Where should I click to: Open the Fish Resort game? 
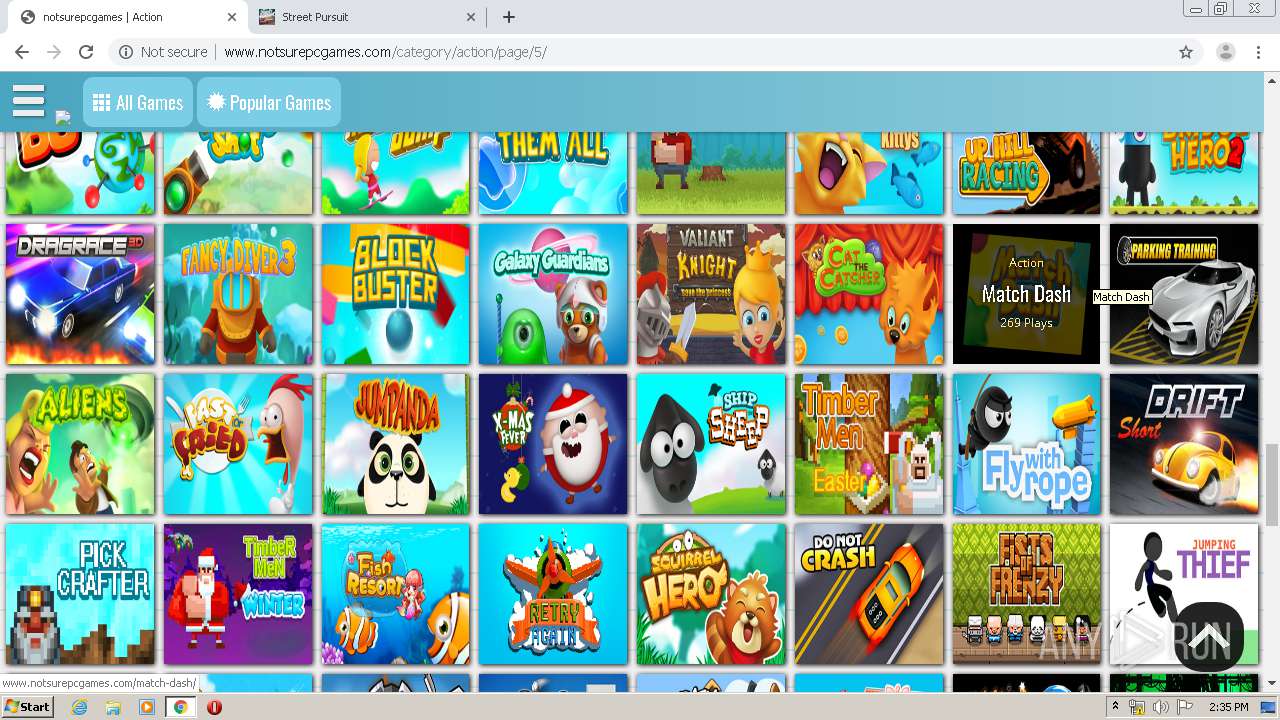[x=396, y=594]
